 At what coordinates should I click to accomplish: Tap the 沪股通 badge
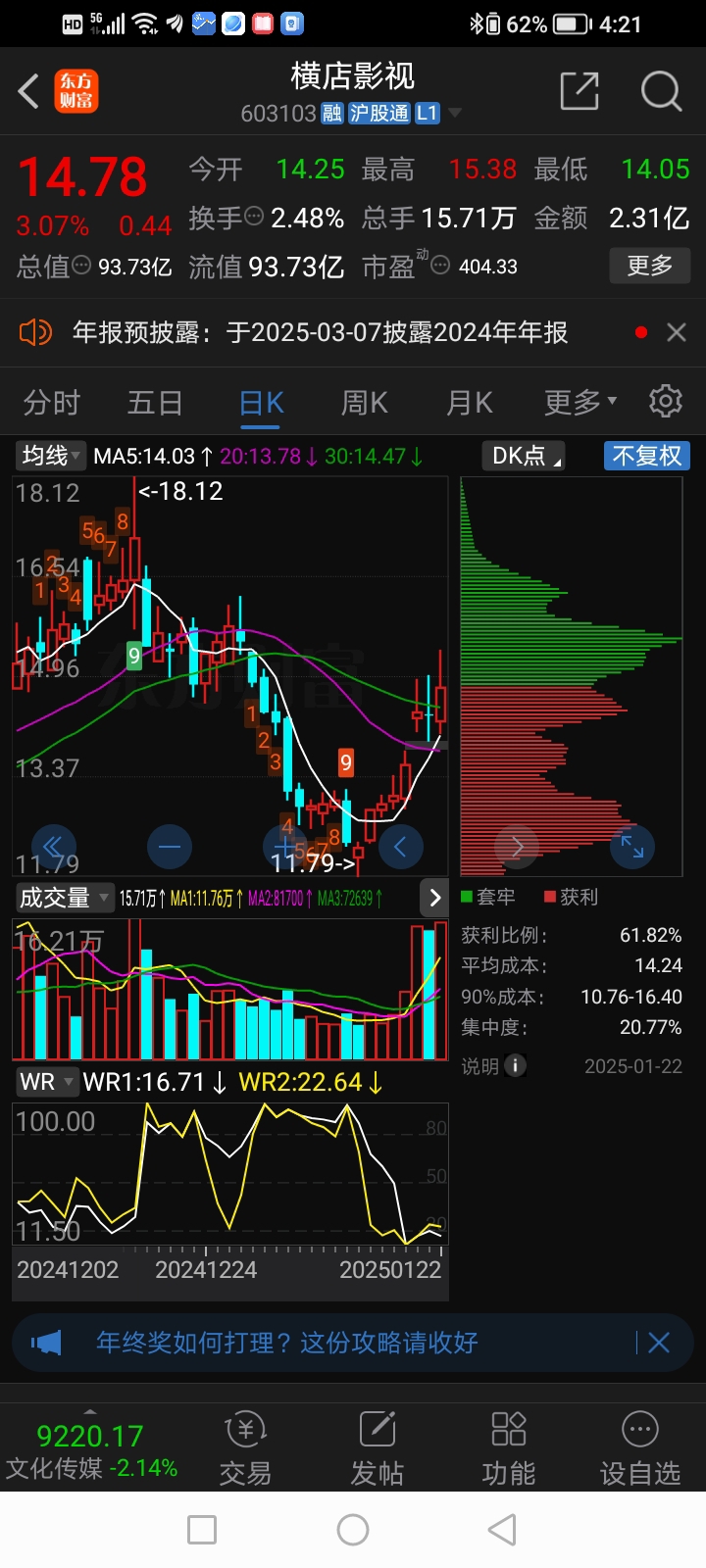[x=378, y=114]
